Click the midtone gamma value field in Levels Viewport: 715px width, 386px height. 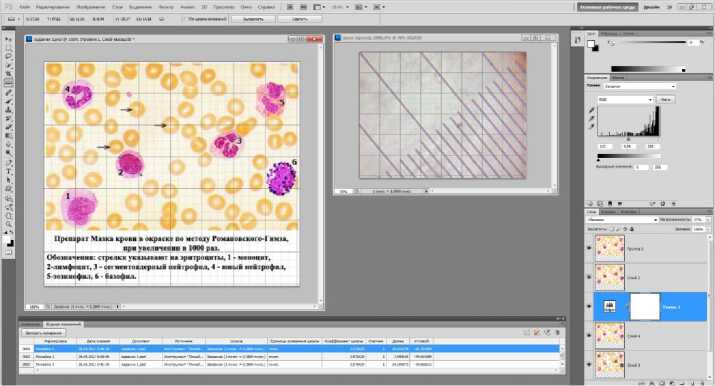pyautogui.click(x=629, y=146)
